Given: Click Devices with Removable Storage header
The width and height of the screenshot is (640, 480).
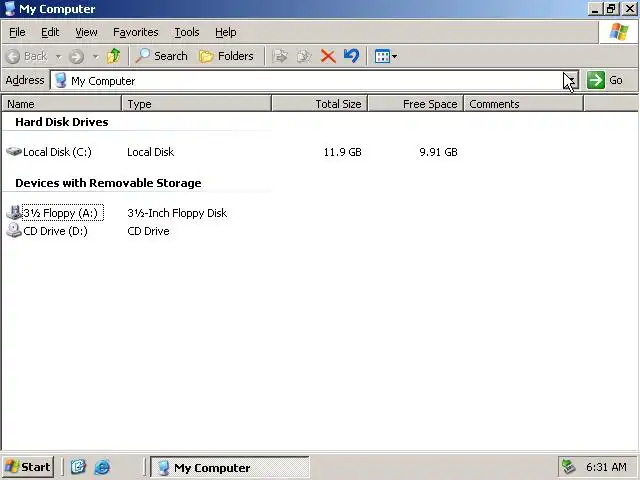Looking at the screenshot, I should point(108,183).
